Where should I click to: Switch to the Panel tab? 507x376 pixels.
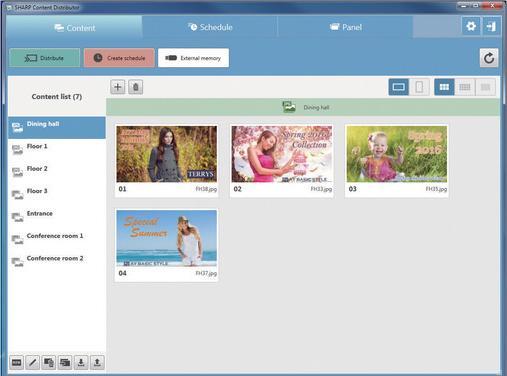[x=345, y=27]
